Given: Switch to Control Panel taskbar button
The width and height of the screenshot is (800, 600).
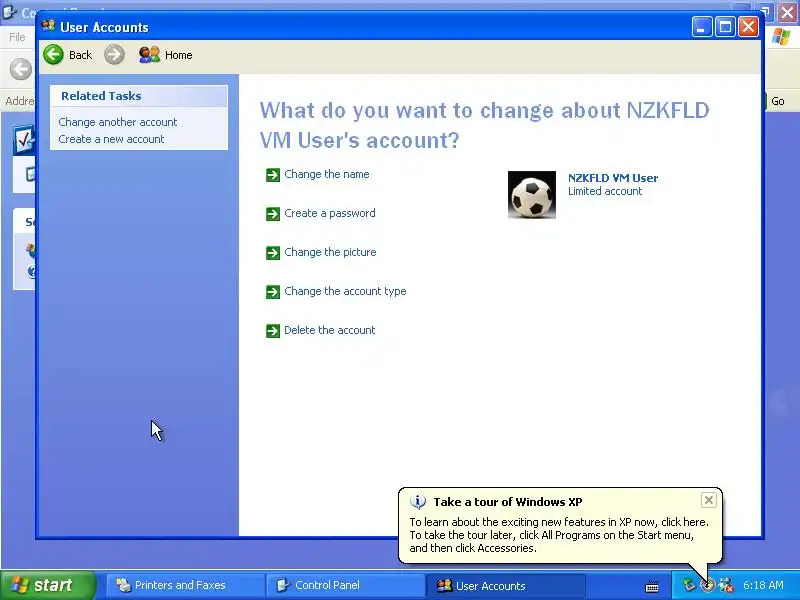Looking at the screenshot, I should [344, 585].
